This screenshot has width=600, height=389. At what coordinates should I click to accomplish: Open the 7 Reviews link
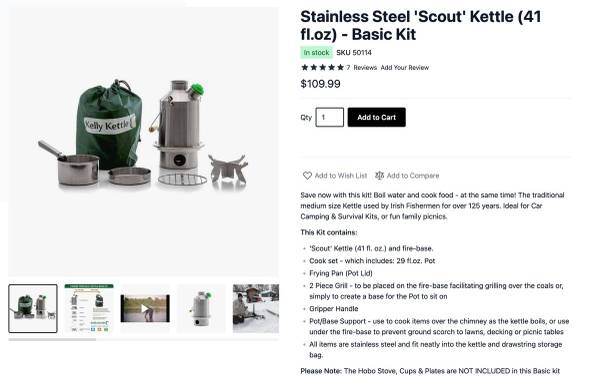click(x=362, y=68)
